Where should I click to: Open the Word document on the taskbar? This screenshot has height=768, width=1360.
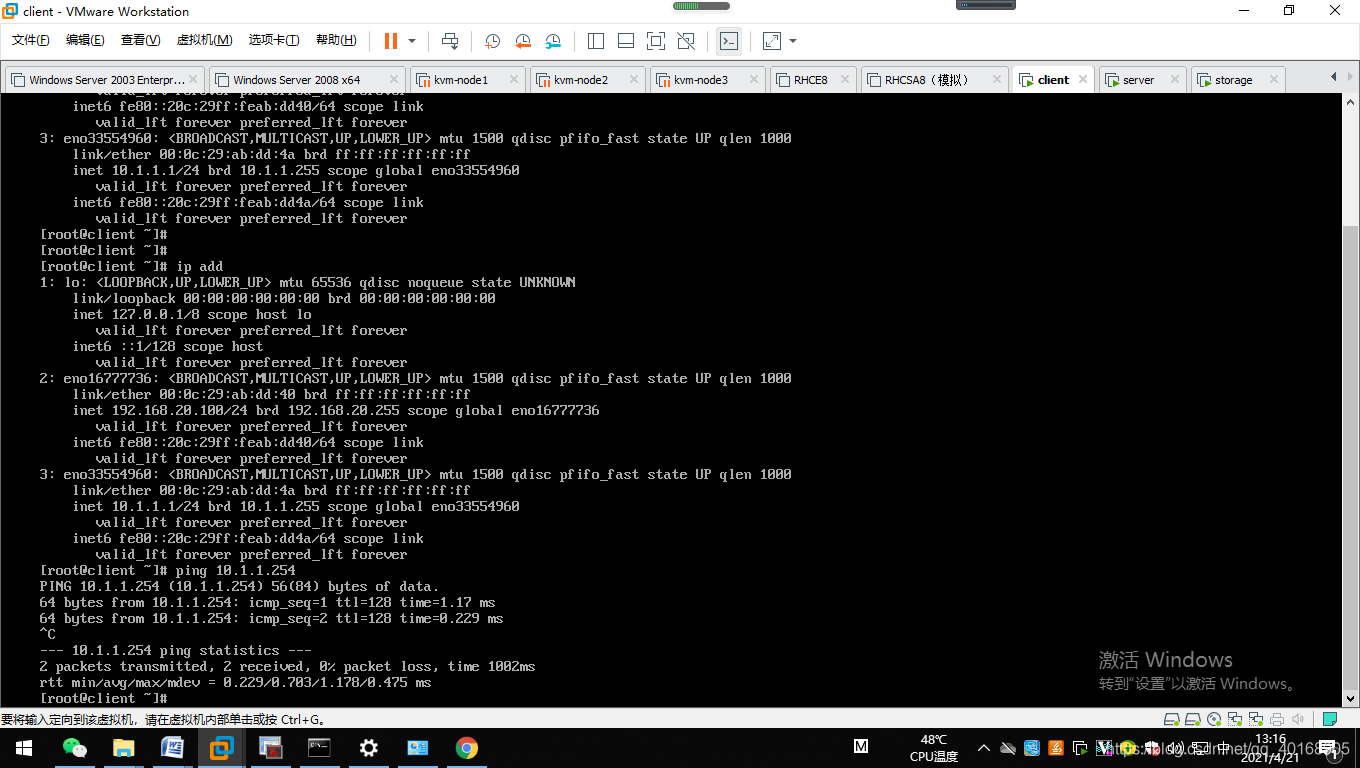(x=173, y=747)
